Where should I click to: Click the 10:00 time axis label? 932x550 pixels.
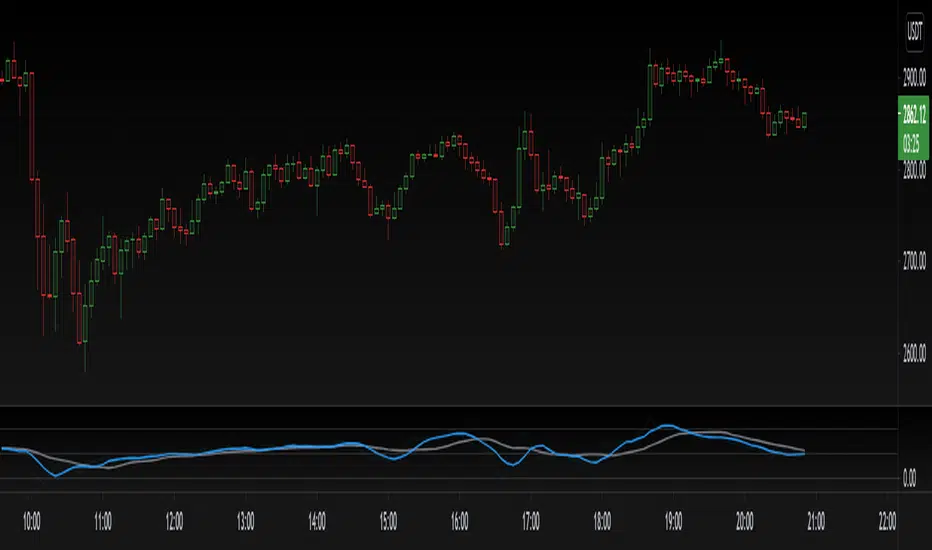pos(32,521)
